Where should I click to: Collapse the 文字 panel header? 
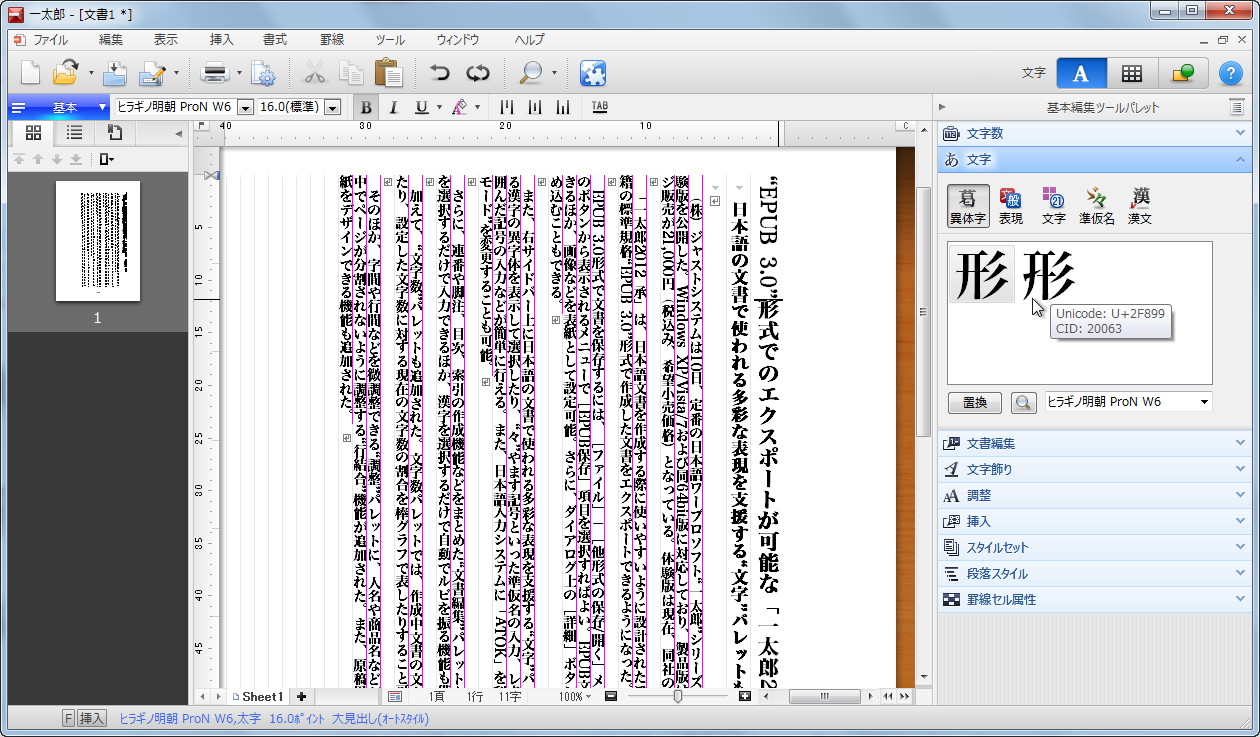1094,159
